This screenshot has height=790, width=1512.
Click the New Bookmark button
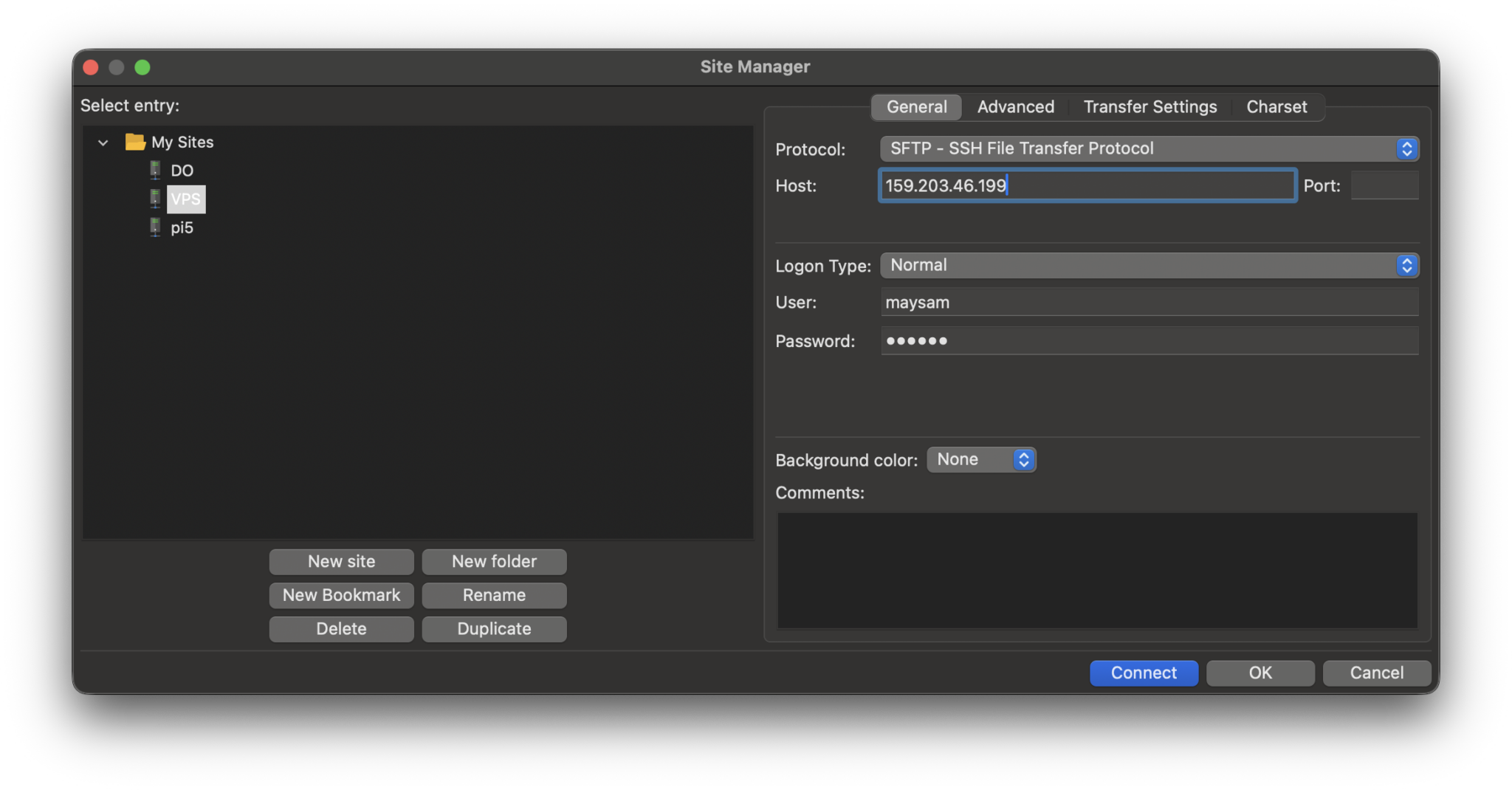(x=341, y=595)
